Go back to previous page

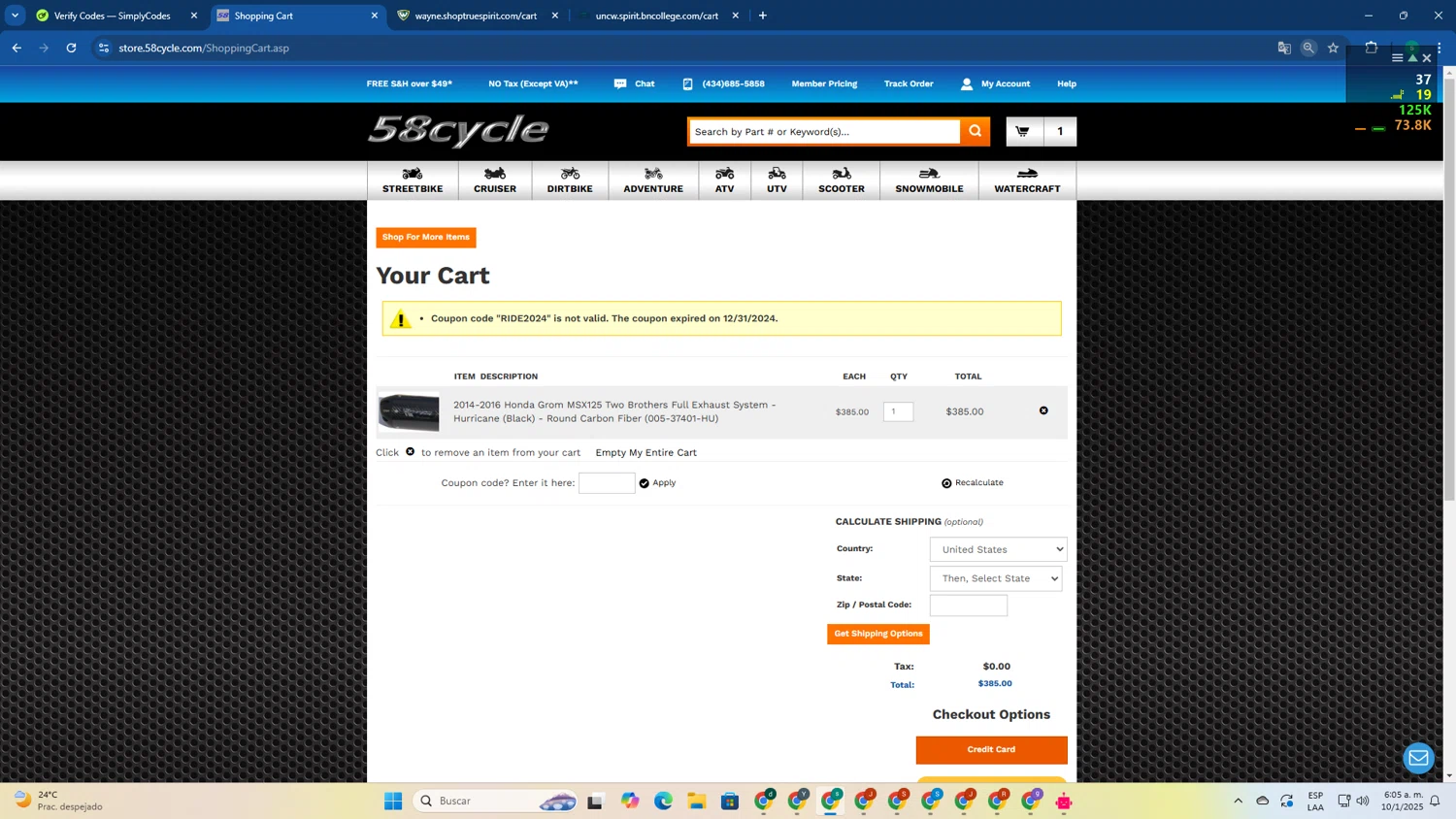click(17, 48)
